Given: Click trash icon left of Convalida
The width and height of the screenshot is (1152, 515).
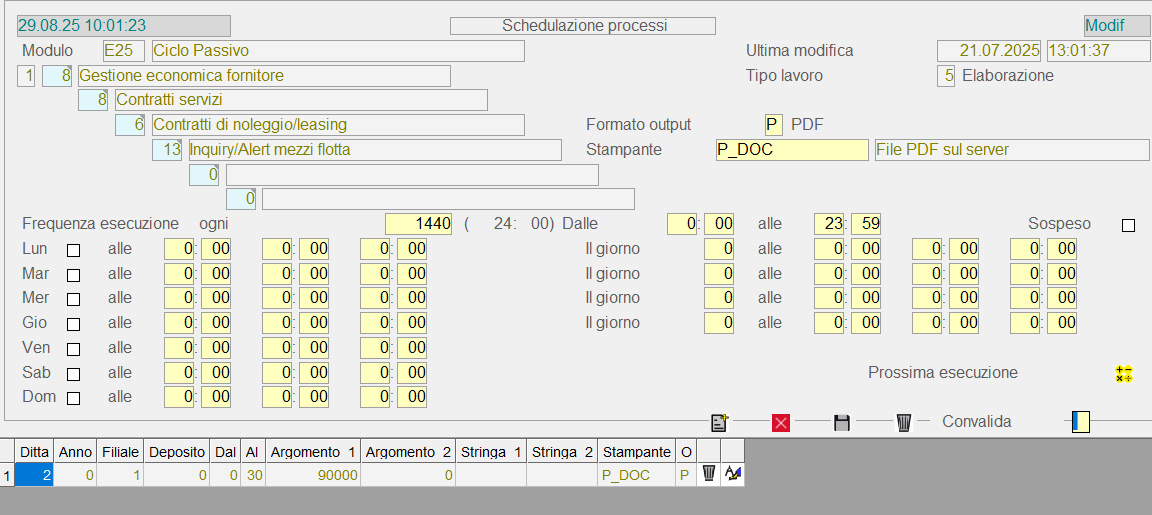Looking at the screenshot, I should click(904, 423).
